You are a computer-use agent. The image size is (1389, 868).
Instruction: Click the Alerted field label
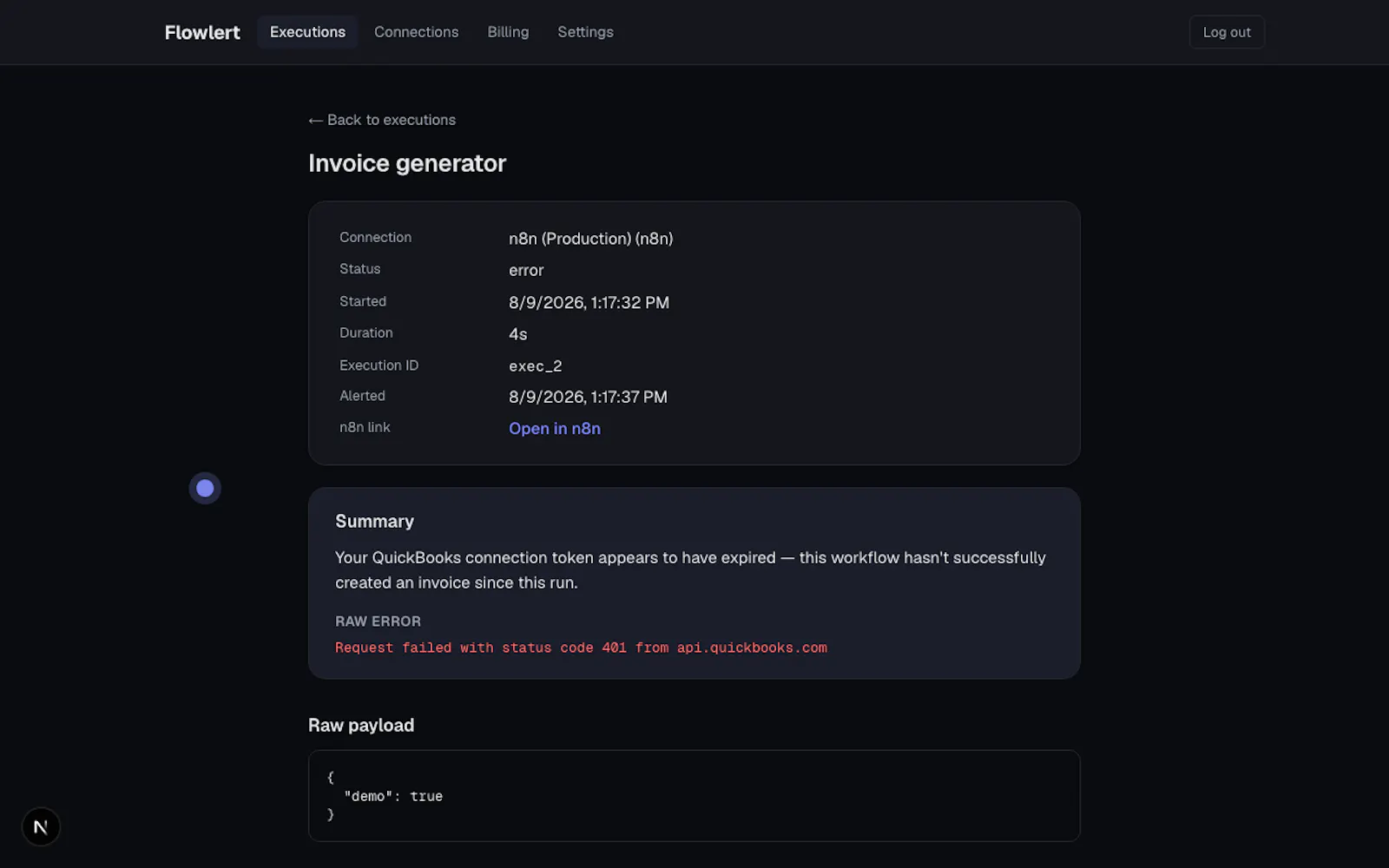(362, 396)
